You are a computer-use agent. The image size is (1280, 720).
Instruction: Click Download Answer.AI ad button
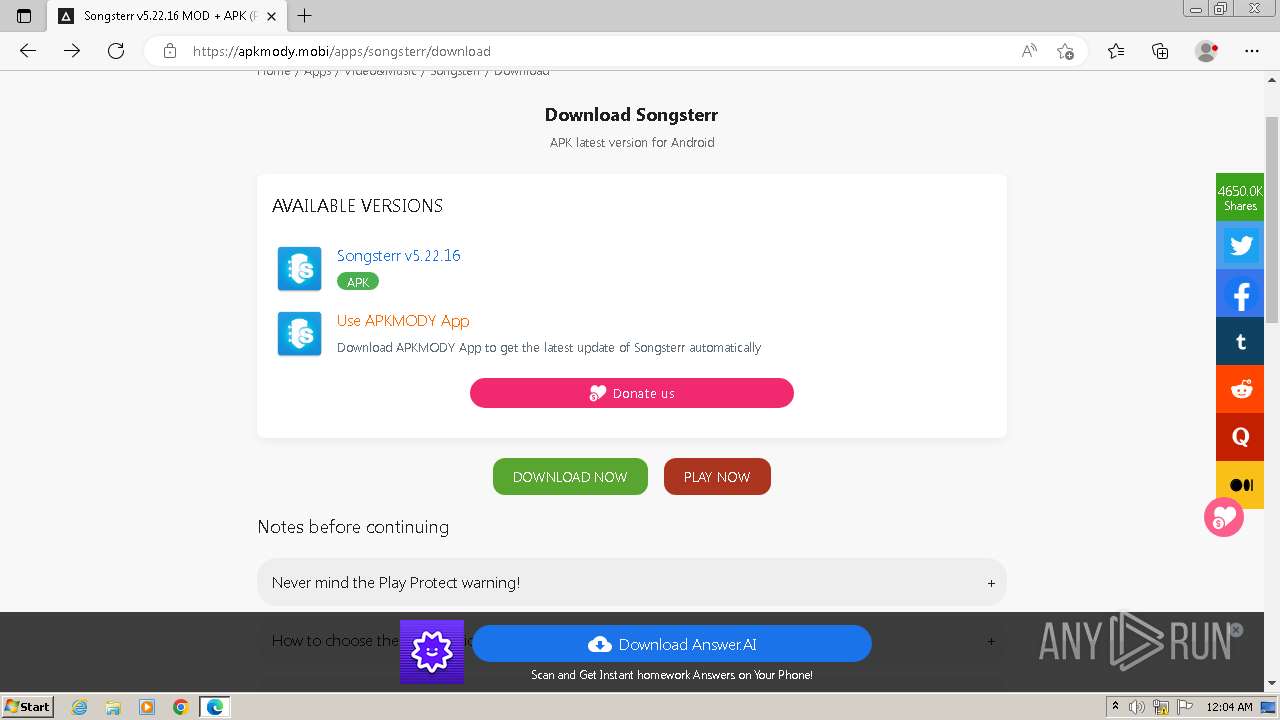tap(672, 644)
